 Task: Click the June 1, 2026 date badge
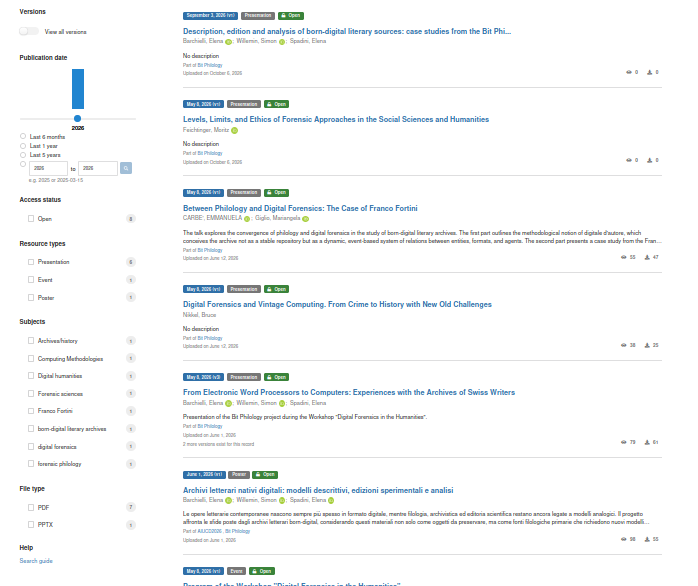tap(204, 475)
